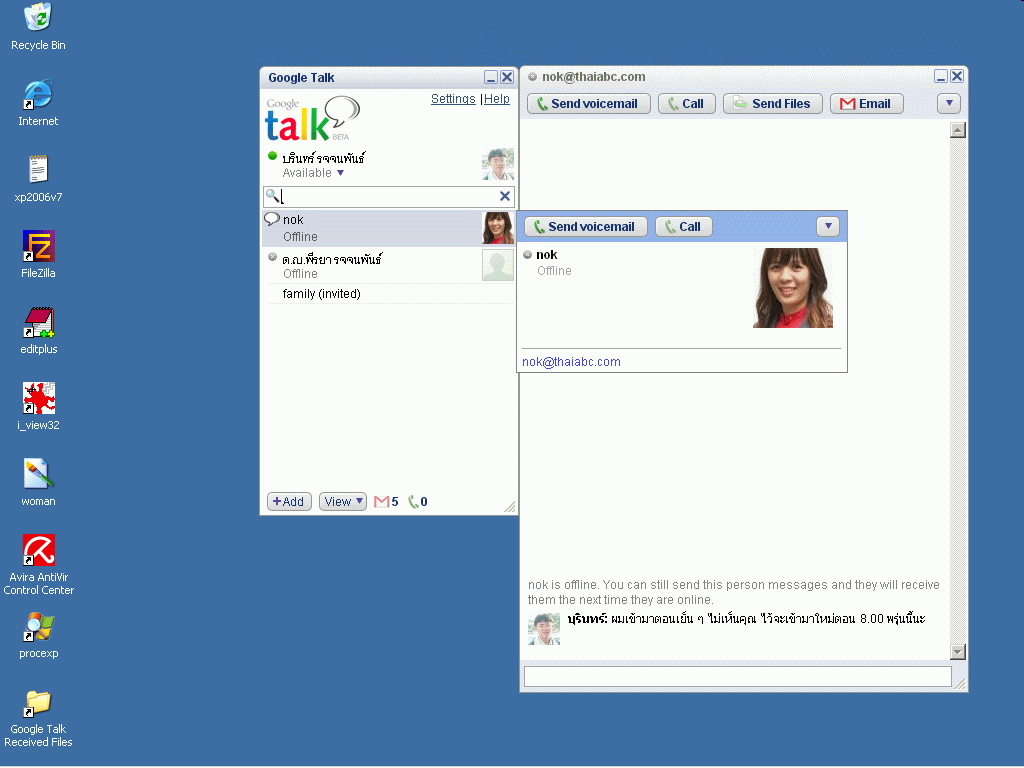Open the procexp desktop shortcut
The width and height of the screenshot is (1024, 768).
(x=38, y=627)
